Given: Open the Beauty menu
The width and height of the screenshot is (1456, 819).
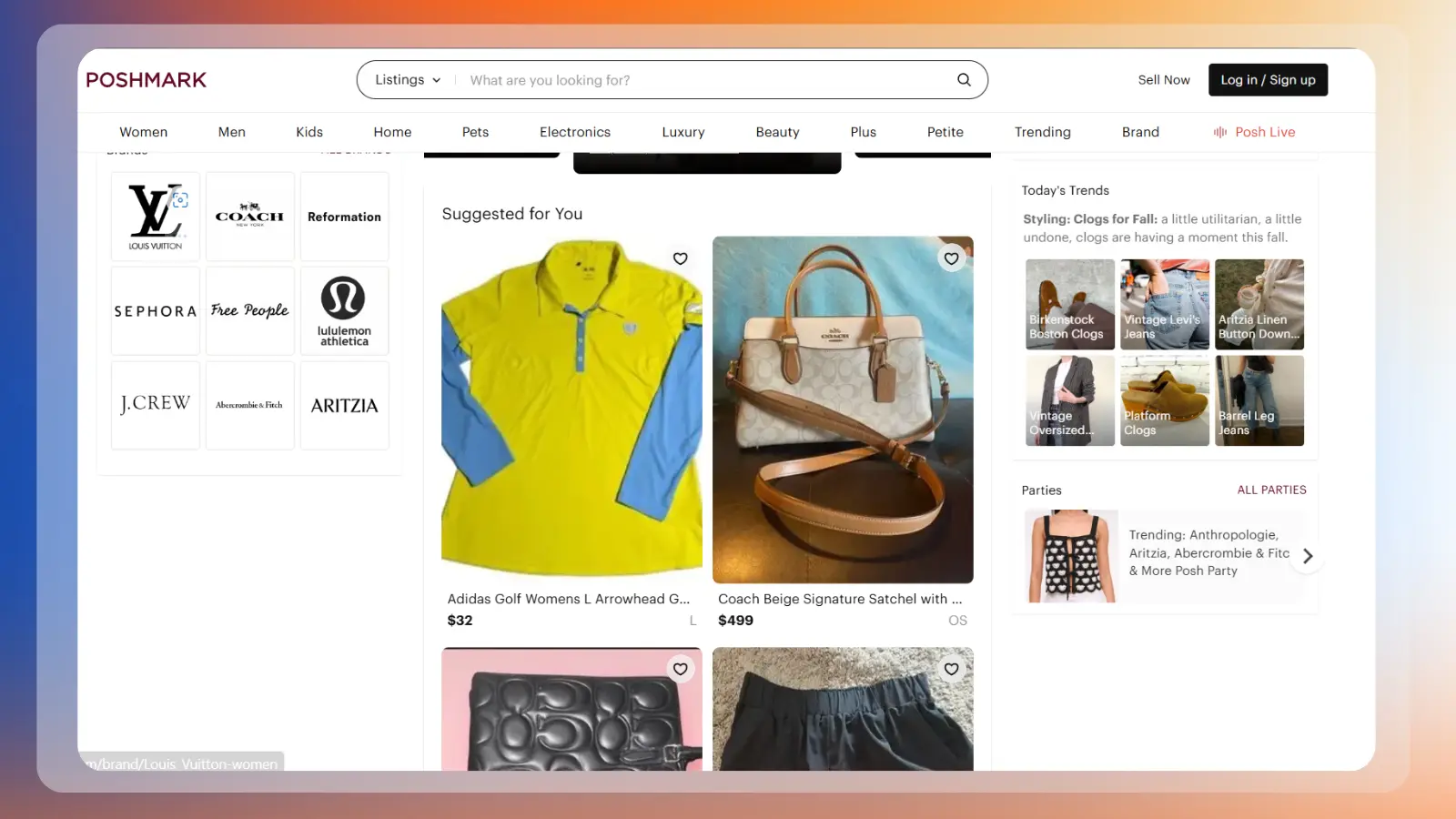Looking at the screenshot, I should (777, 132).
